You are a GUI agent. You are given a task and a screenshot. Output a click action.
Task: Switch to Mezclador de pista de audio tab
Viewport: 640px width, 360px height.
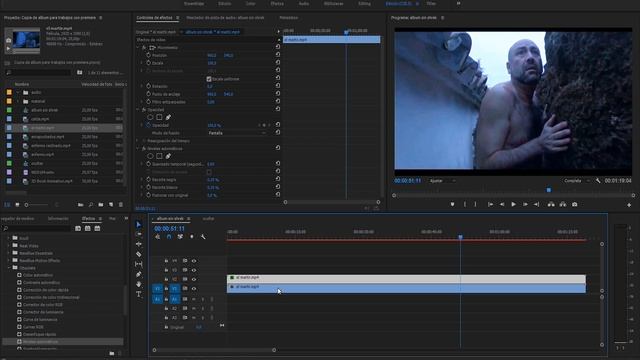pyautogui.click(x=225, y=18)
